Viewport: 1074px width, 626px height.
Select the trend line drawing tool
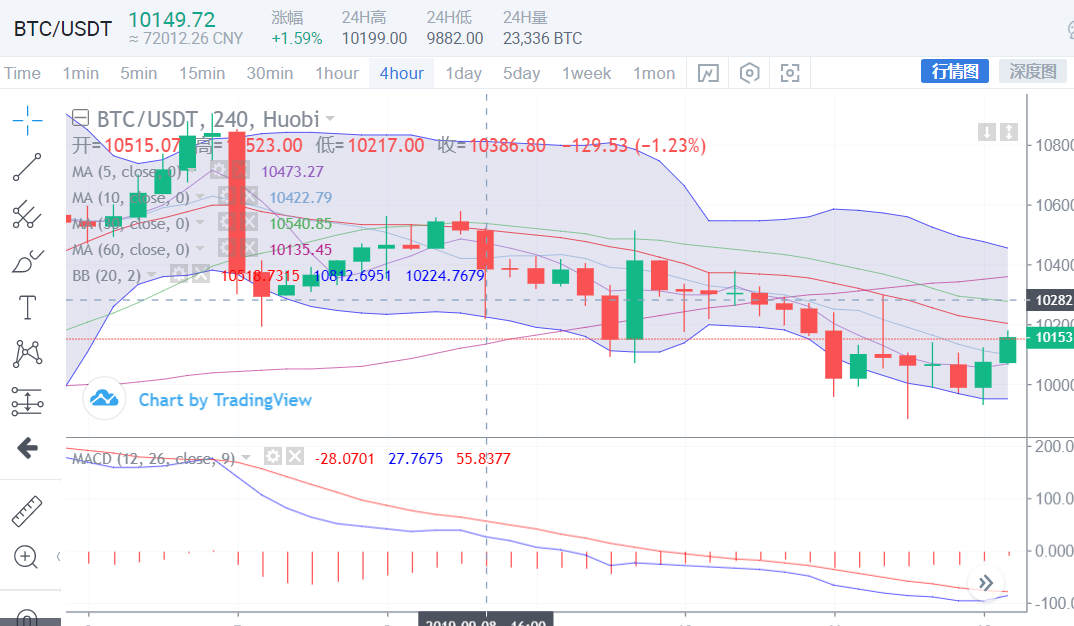pyautogui.click(x=27, y=167)
